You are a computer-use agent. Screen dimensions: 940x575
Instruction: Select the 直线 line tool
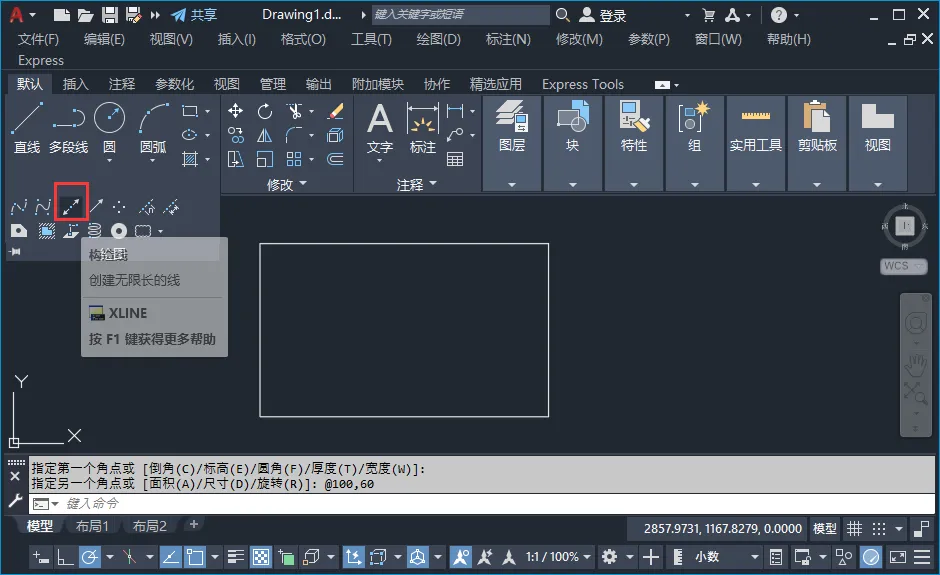click(x=27, y=127)
